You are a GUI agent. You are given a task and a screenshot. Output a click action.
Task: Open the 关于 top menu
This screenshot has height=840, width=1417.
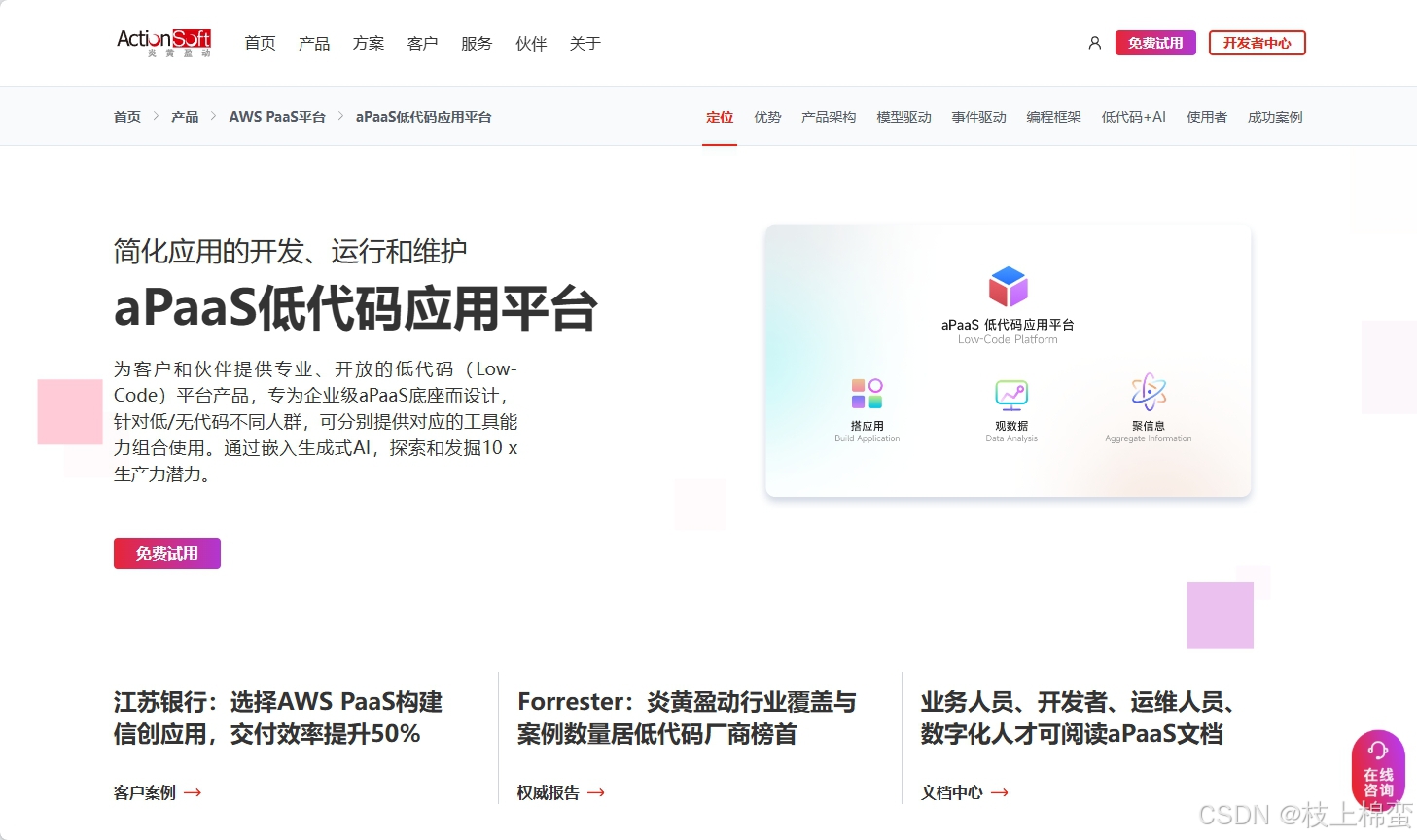point(585,43)
